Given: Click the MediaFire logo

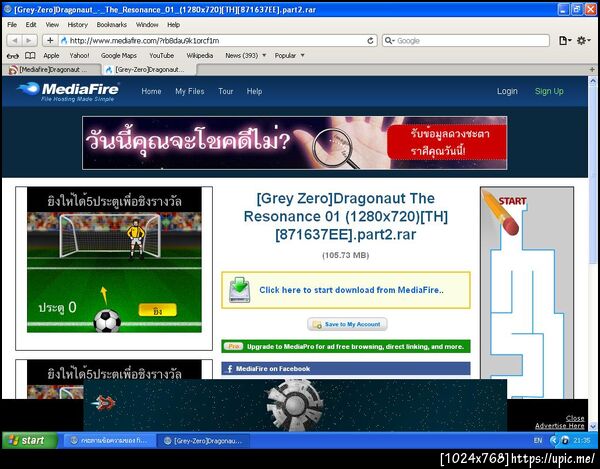Looking at the screenshot, I should point(68,91).
